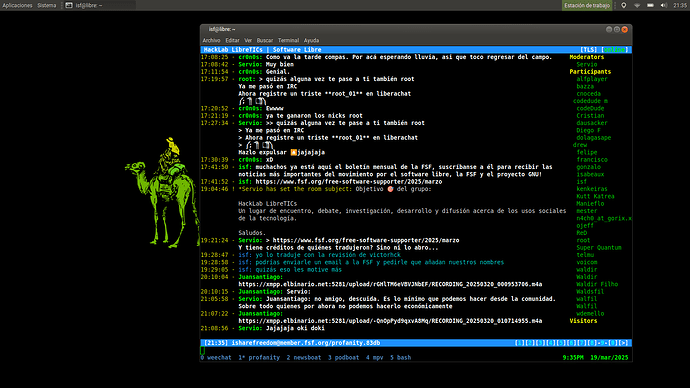Click the 21:35 panel clock
This screenshot has width=690, height=388.
(680, 5)
